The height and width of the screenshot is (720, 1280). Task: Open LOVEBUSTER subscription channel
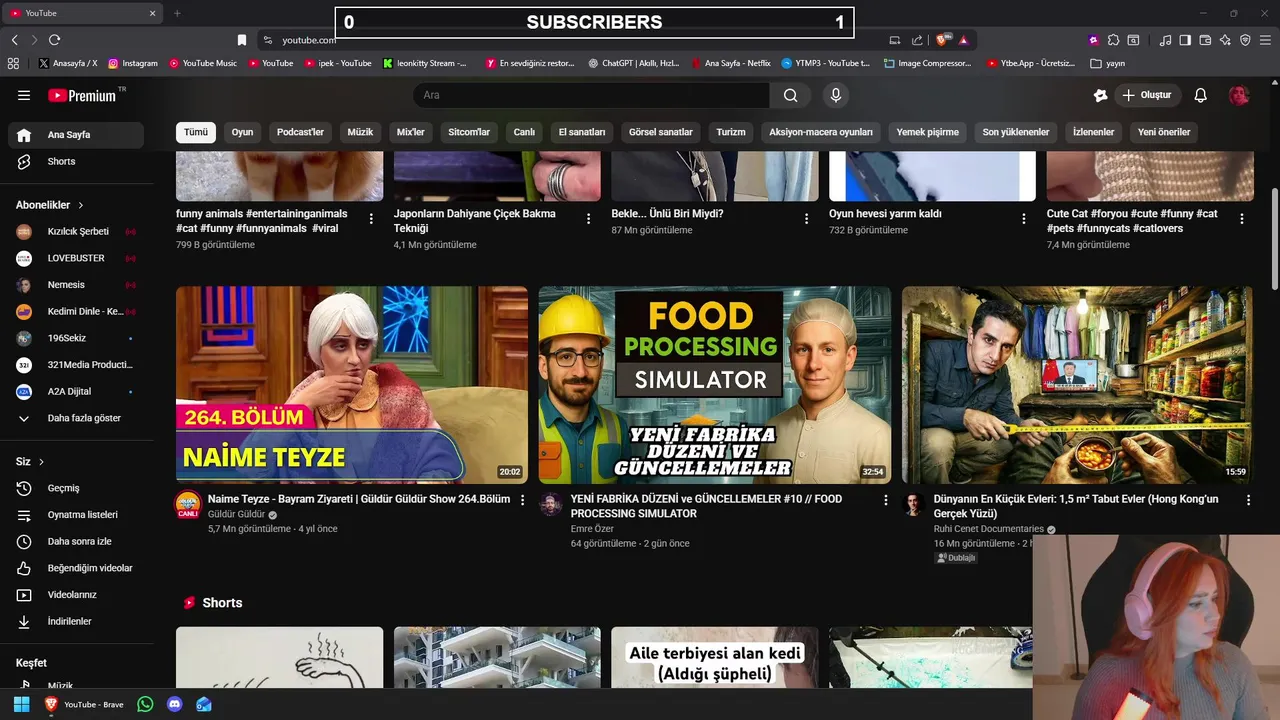[x=76, y=258]
